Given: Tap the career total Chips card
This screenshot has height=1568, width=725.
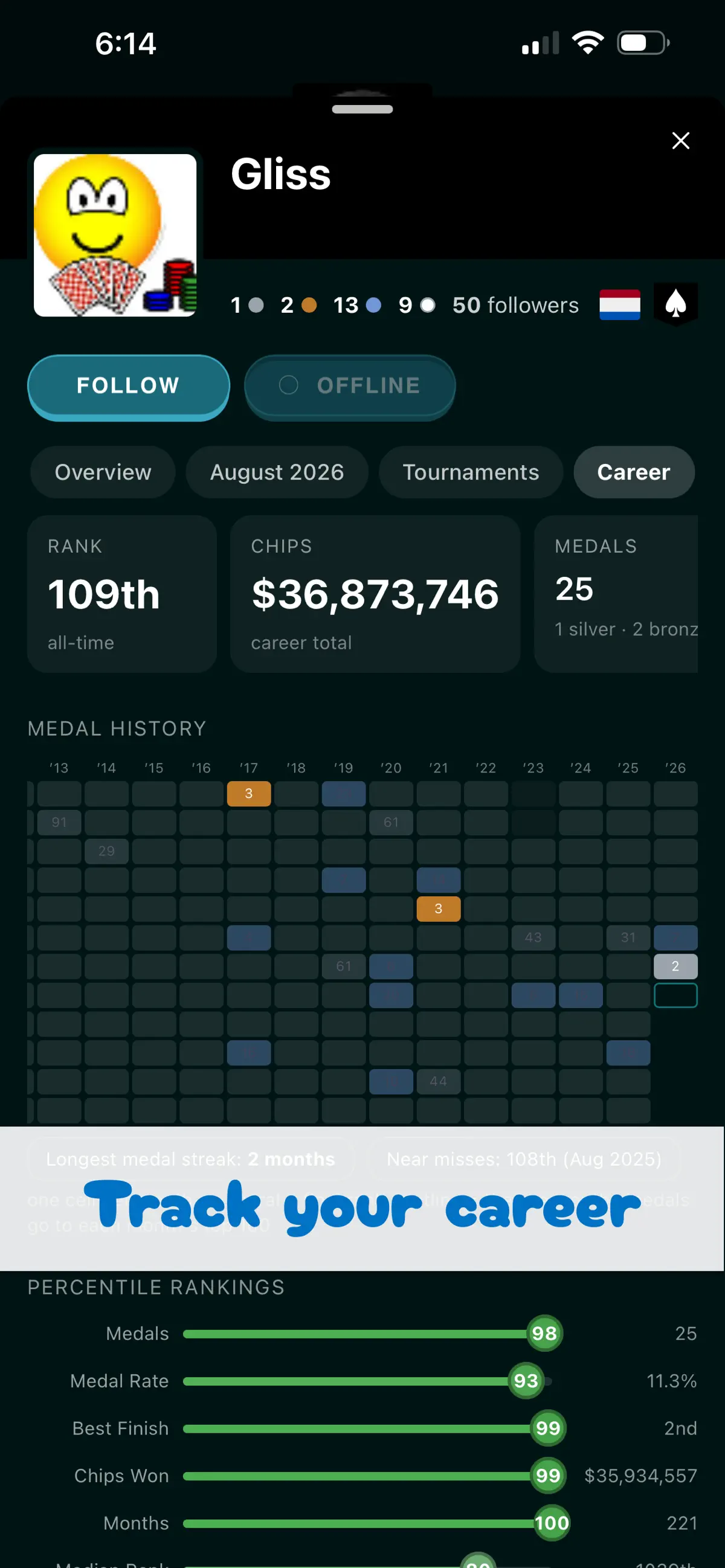Looking at the screenshot, I should coord(375,594).
